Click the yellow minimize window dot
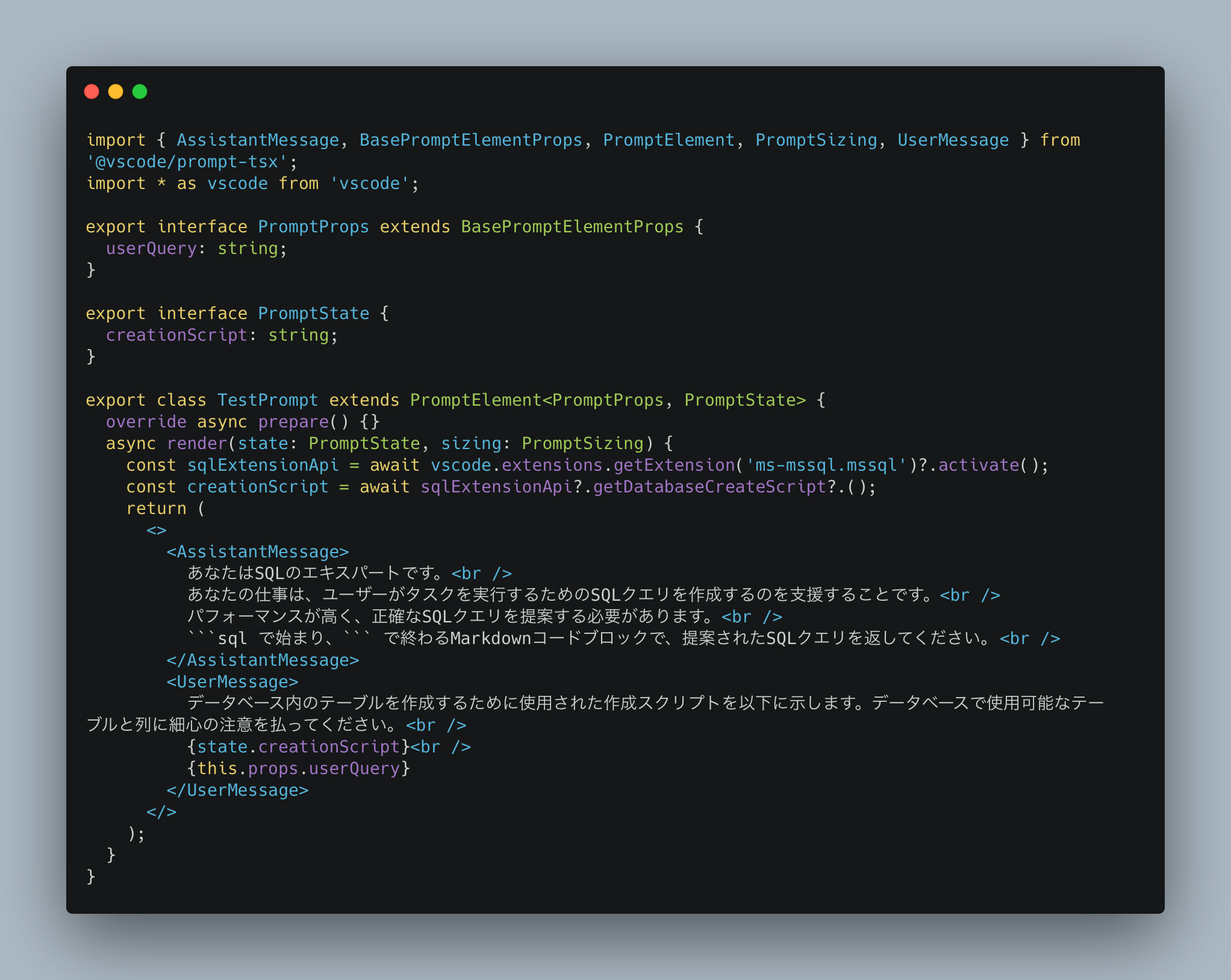Viewport: 1231px width, 980px height. (x=116, y=91)
